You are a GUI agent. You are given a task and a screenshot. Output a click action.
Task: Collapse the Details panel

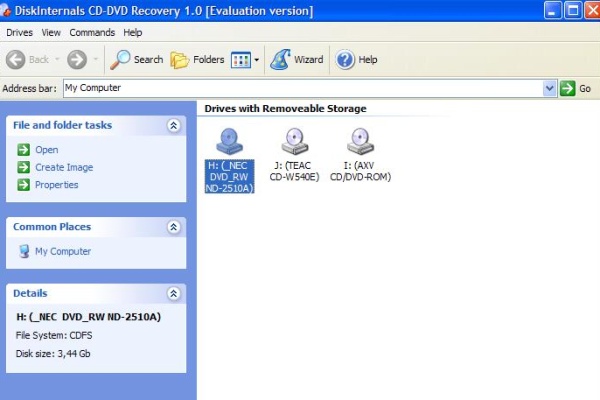(x=173, y=294)
